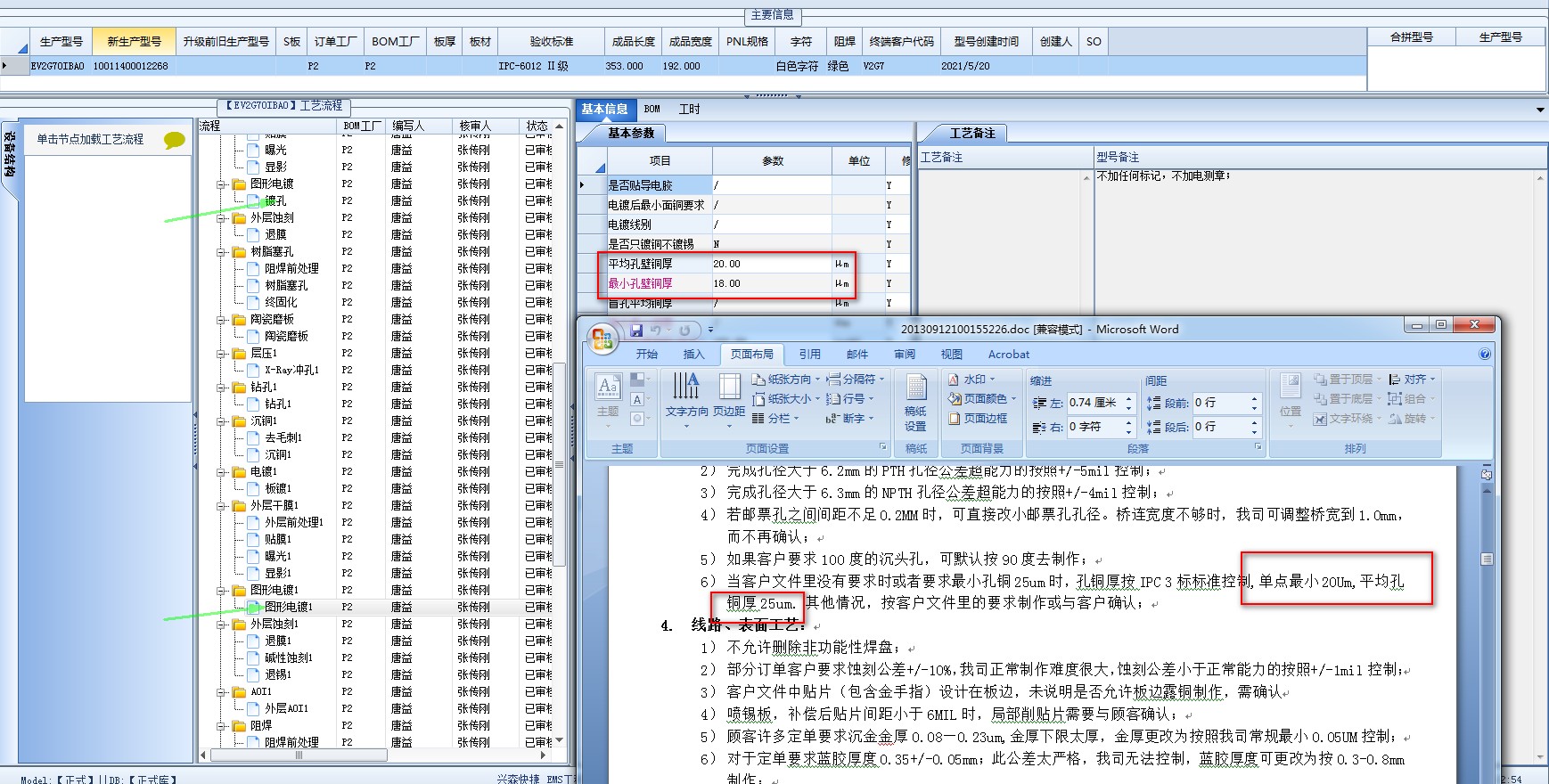
Task: Open the 页面设置 dialog launcher arrow
Action: 883,447
